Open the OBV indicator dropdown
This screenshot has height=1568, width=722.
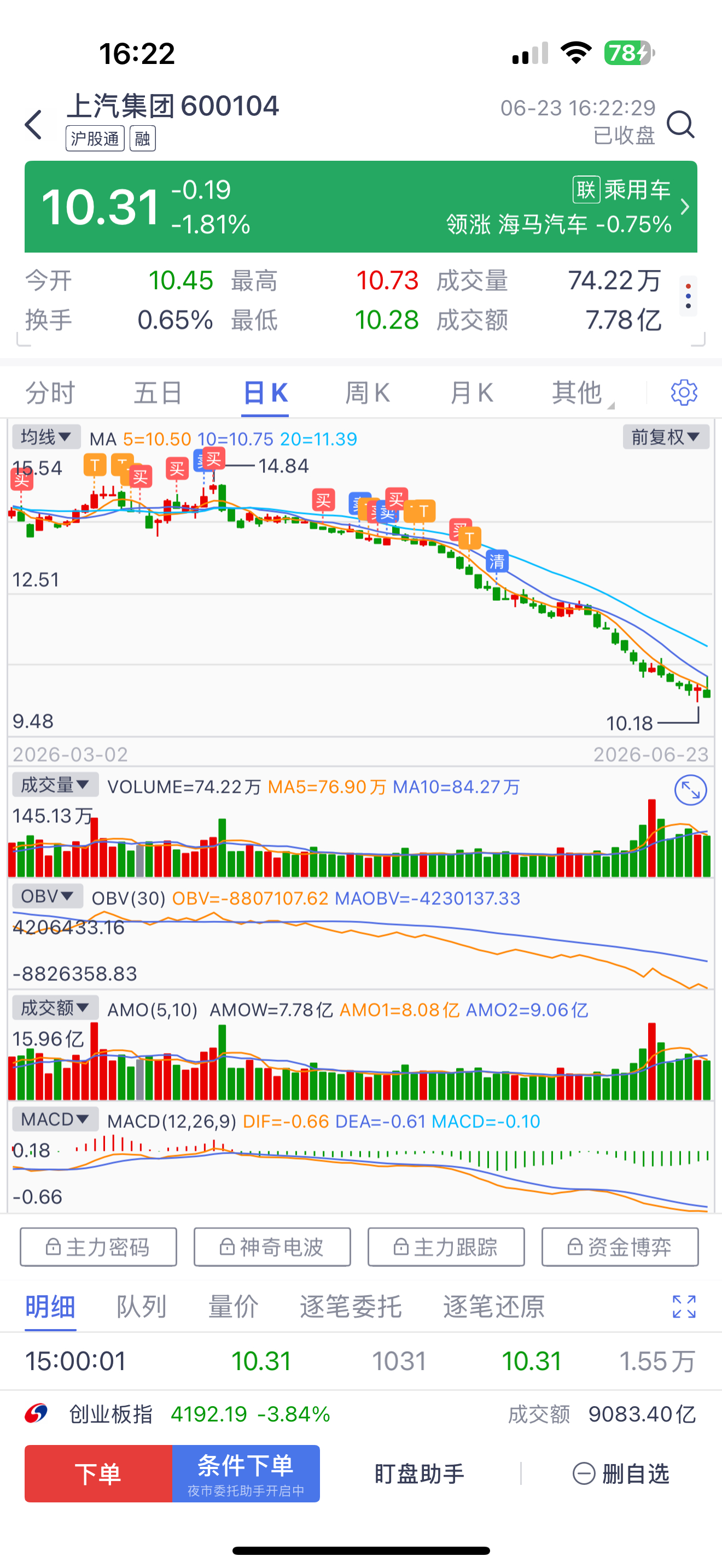point(48,896)
